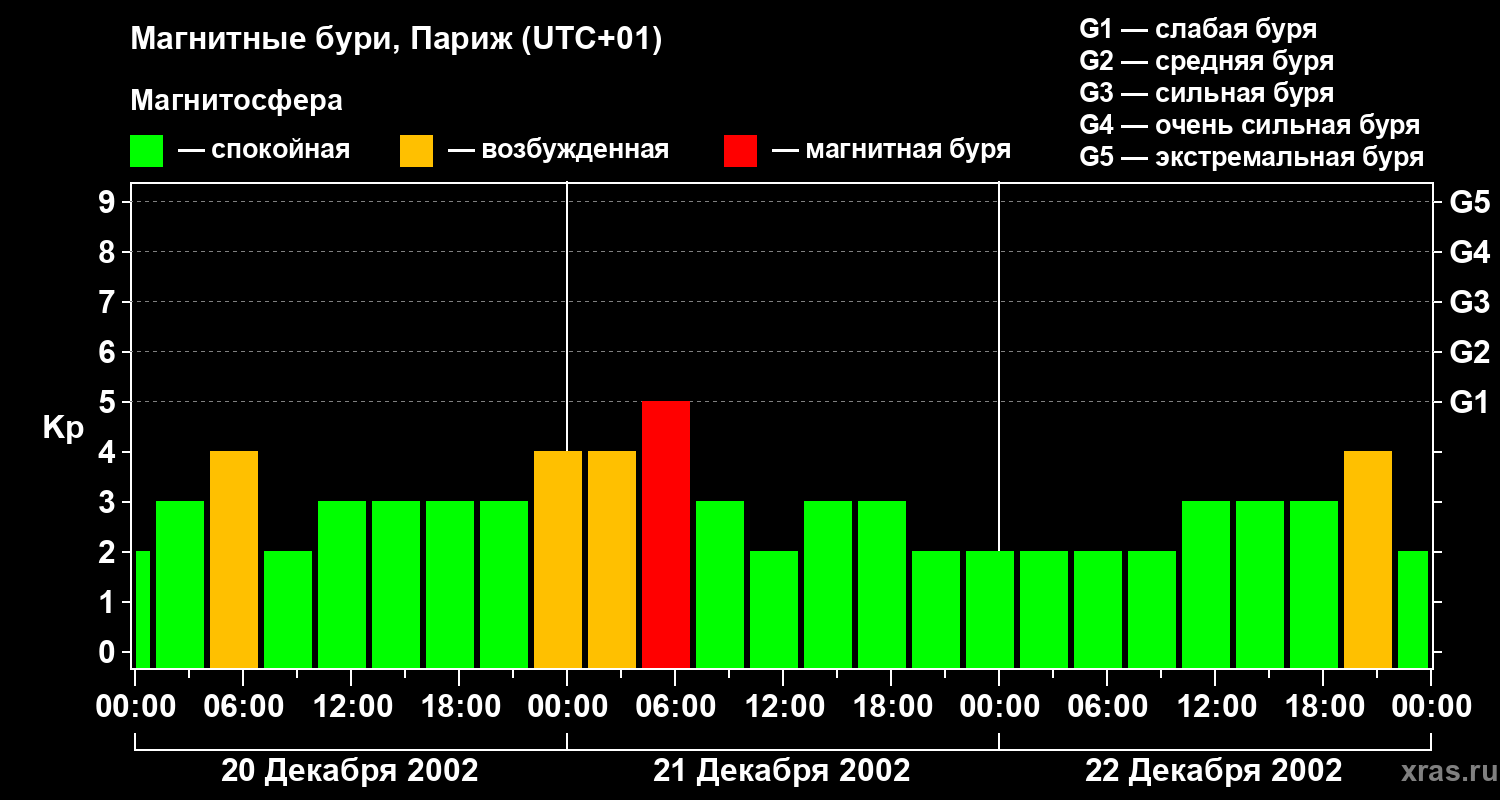Select the orange Kp 4 bar on 21 Декабря

612,560
